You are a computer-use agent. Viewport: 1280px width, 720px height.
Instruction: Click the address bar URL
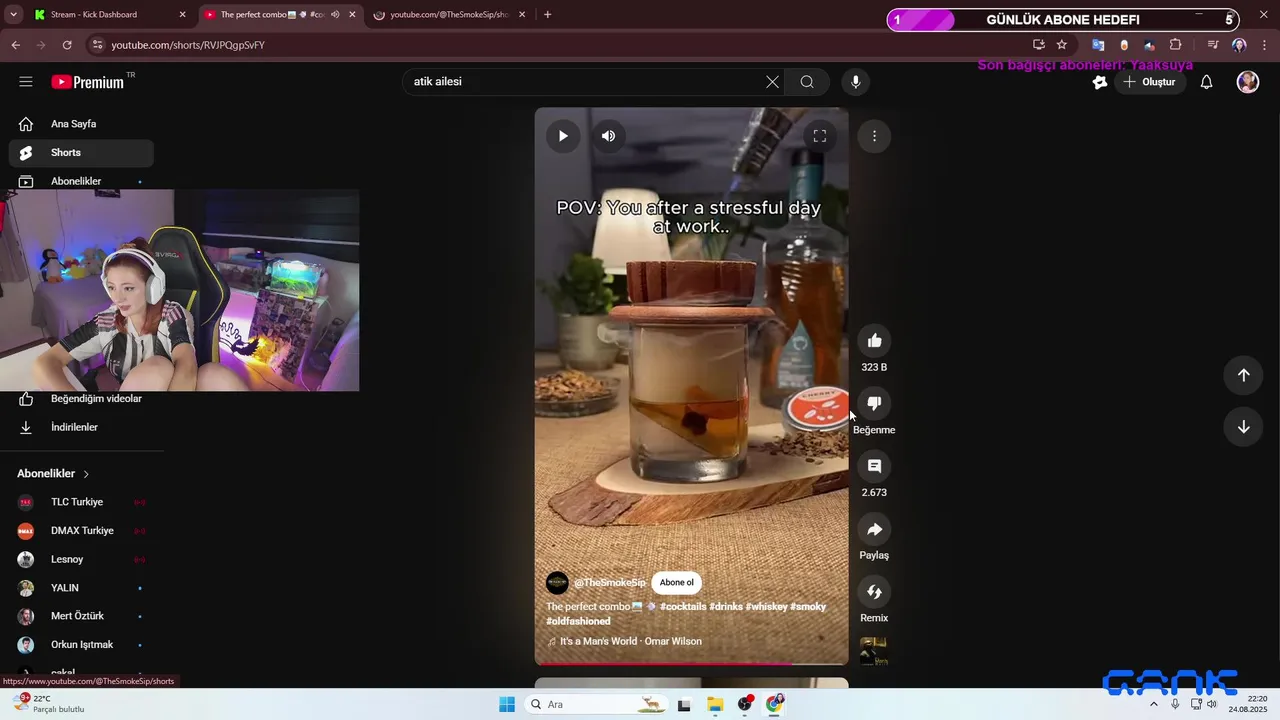point(188,45)
